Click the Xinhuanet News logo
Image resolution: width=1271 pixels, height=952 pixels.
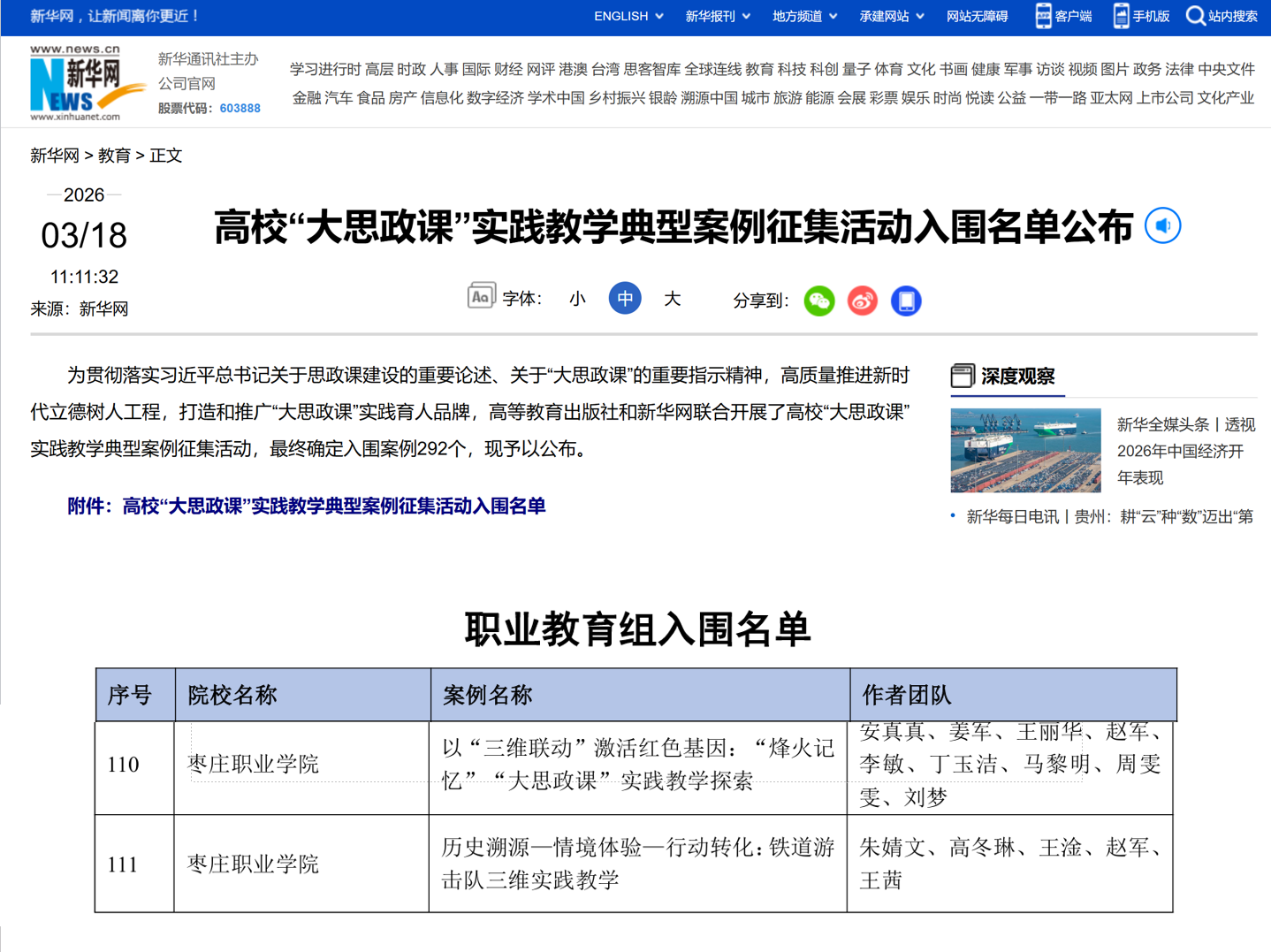point(86,82)
